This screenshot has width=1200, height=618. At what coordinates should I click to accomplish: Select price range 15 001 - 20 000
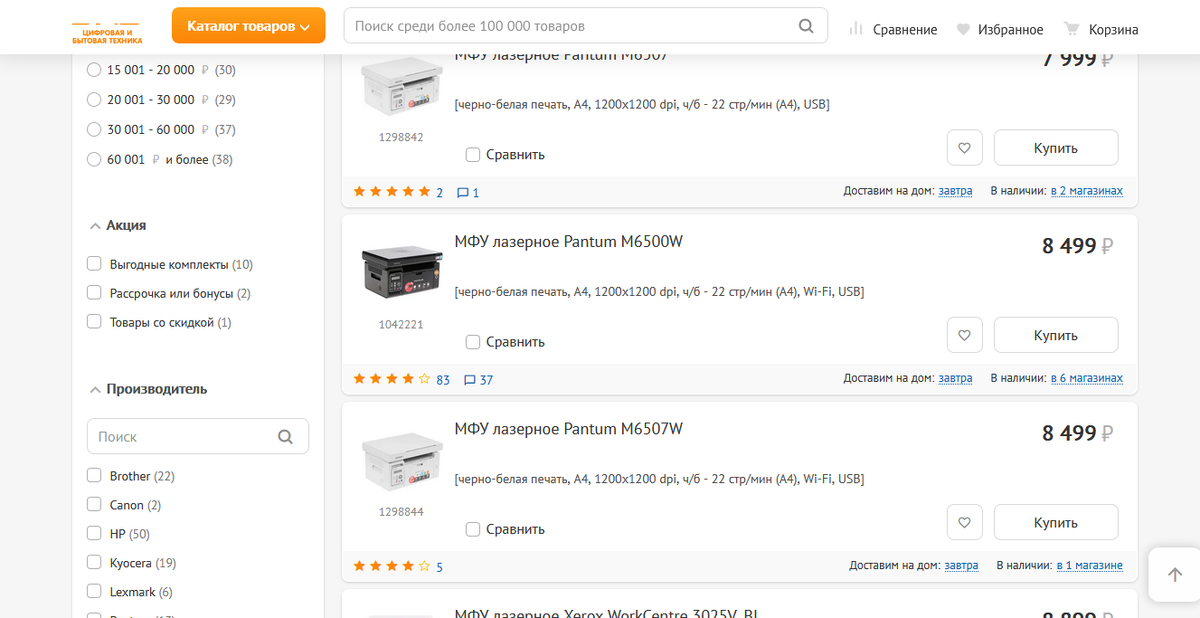tap(94, 70)
